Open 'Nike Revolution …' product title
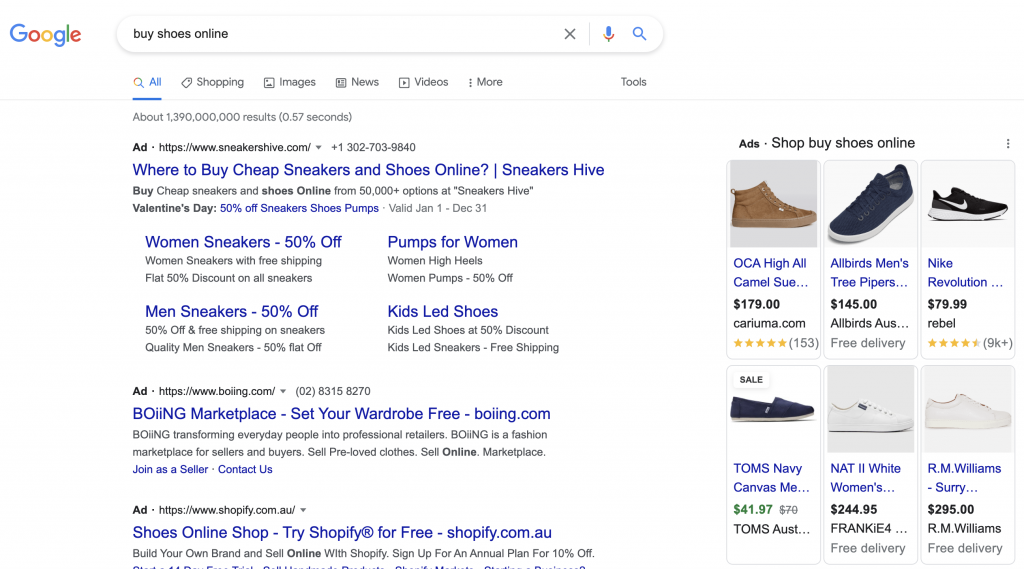This screenshot has height=569, width=1024. pyautogui.click(x=965, y=273)
